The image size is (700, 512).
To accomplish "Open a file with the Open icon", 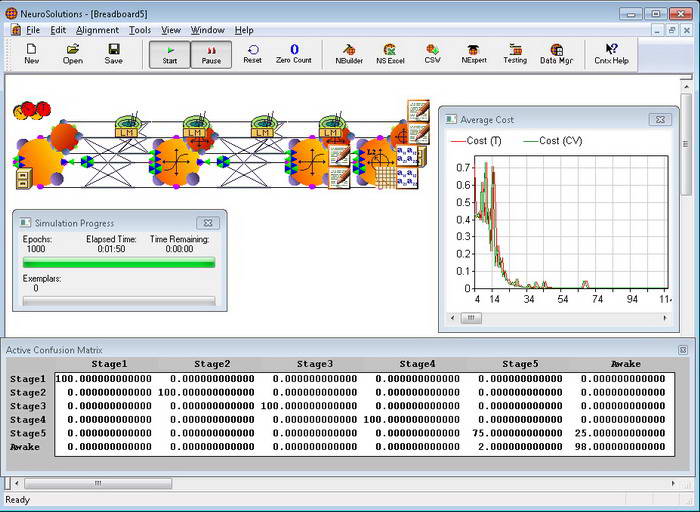I will tap(72, 54).
